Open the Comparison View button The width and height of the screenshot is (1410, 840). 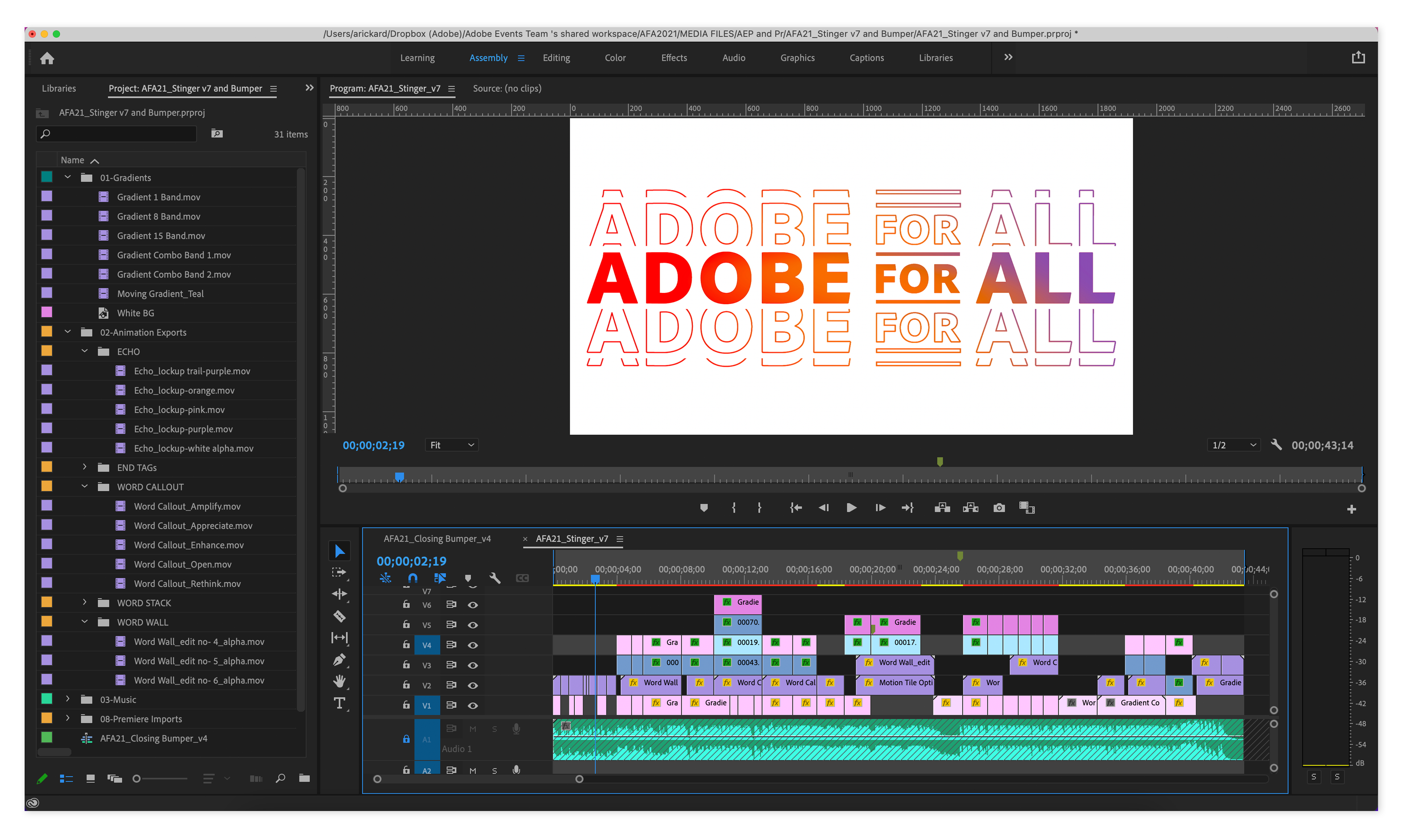[x=1027, y=508]
